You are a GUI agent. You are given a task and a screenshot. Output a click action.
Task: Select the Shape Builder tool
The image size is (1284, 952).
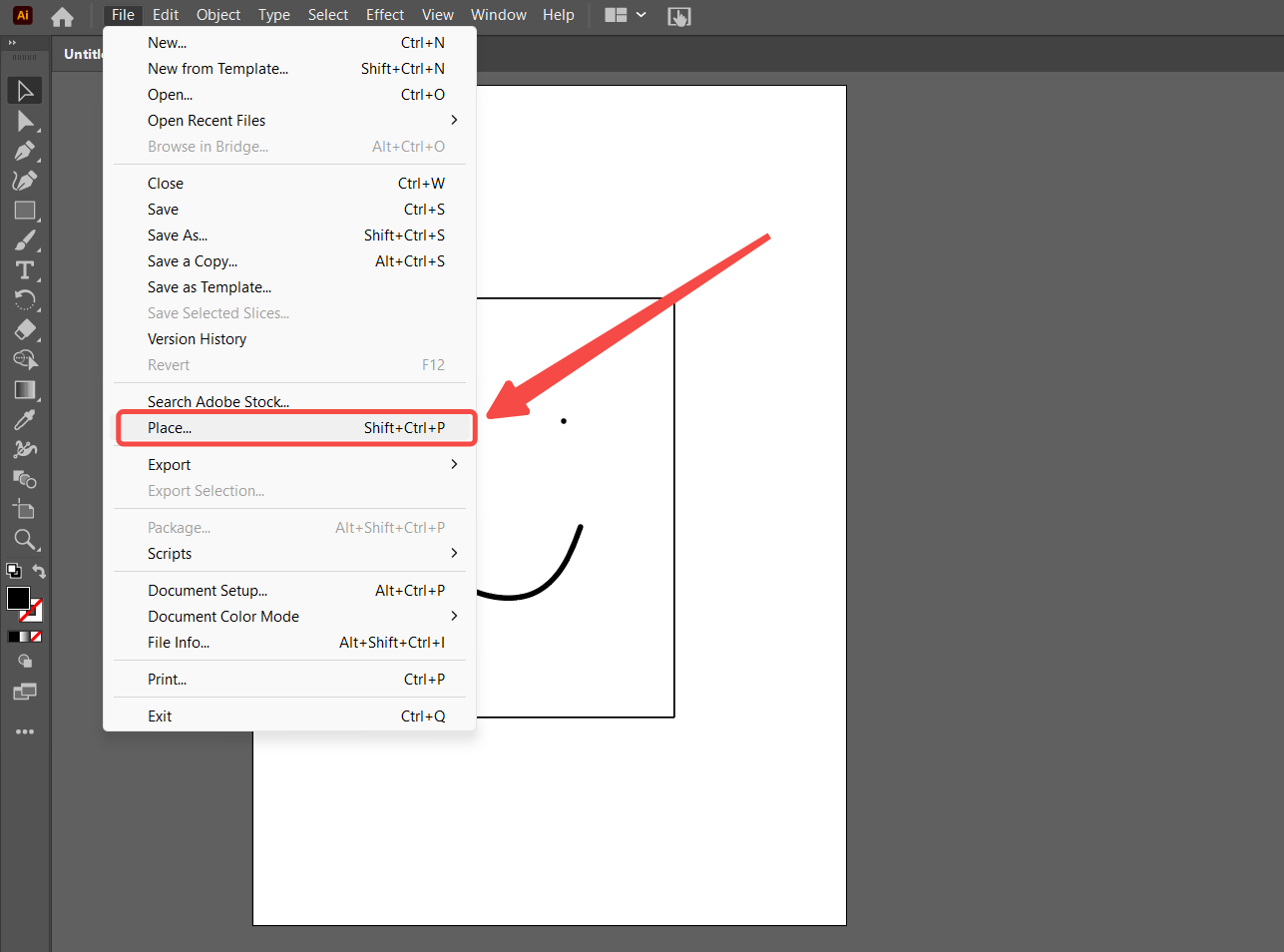click(x=25, y=360)
